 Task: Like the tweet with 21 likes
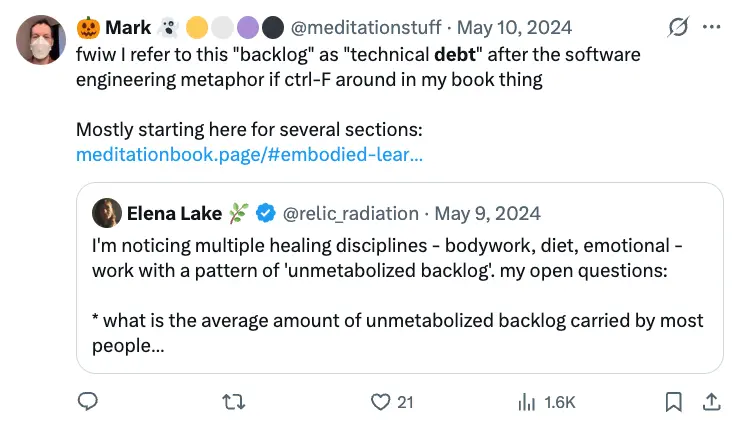tap(381, 402)
